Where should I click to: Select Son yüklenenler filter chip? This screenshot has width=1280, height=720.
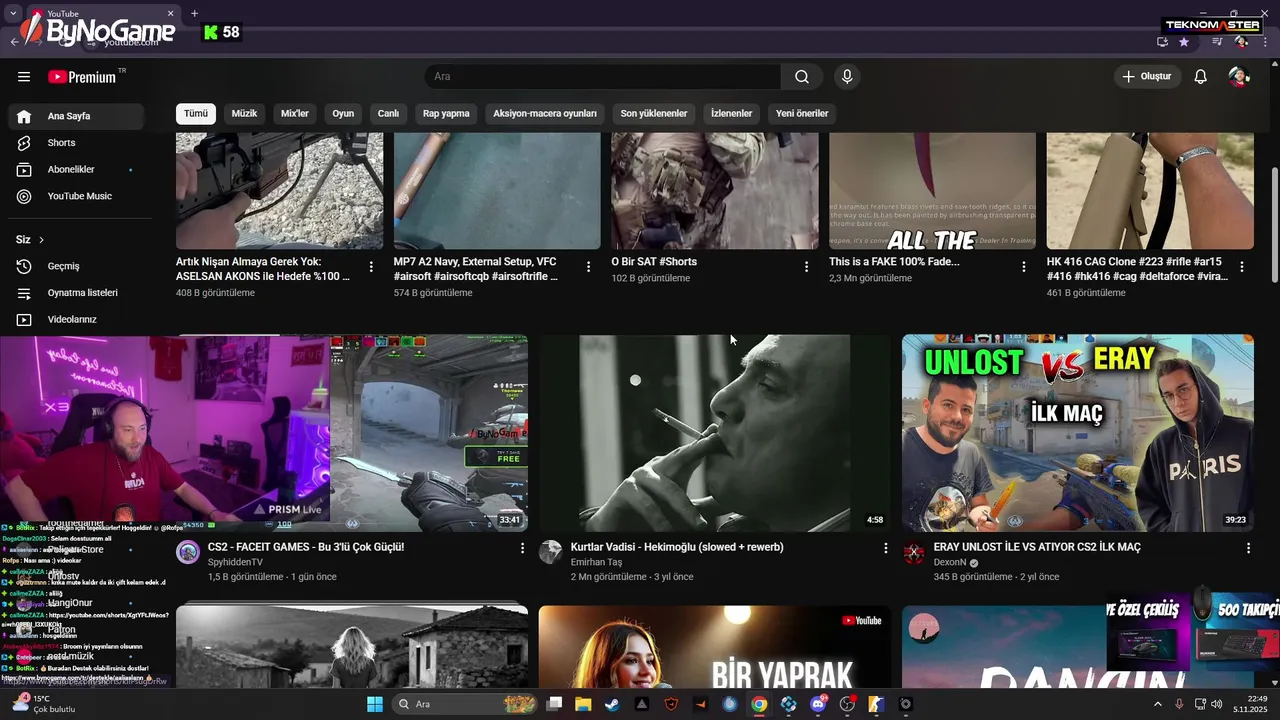coord(654,114)
